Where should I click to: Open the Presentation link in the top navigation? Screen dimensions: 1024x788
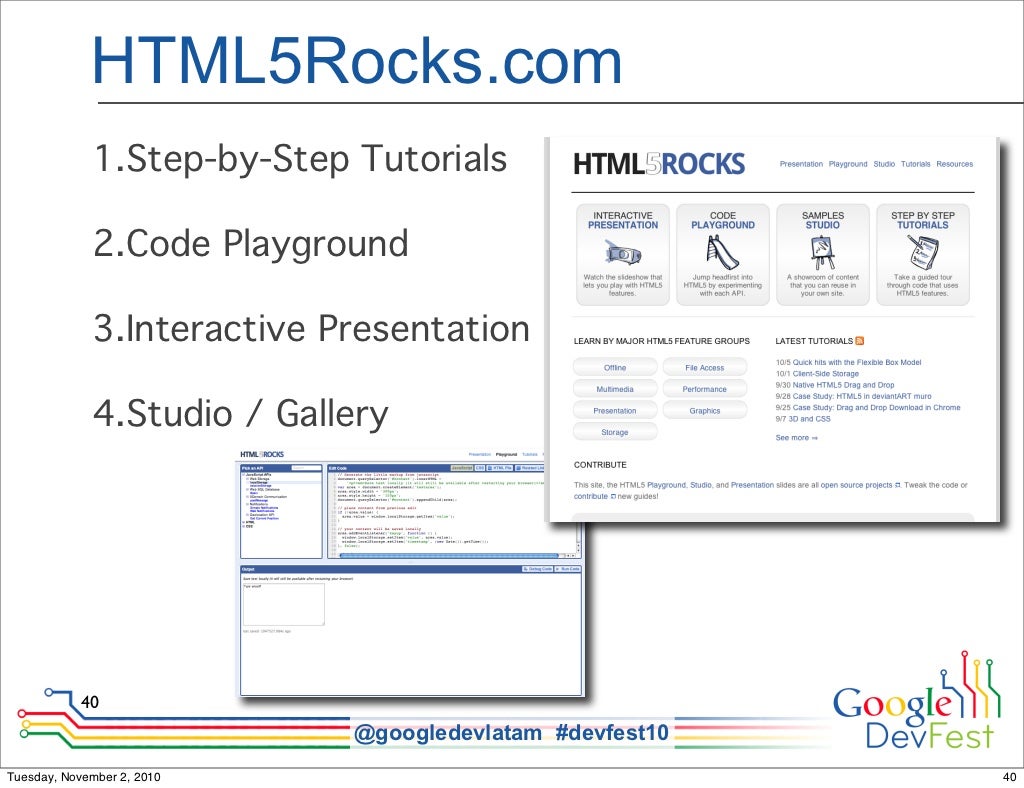[x=801, y=164]
